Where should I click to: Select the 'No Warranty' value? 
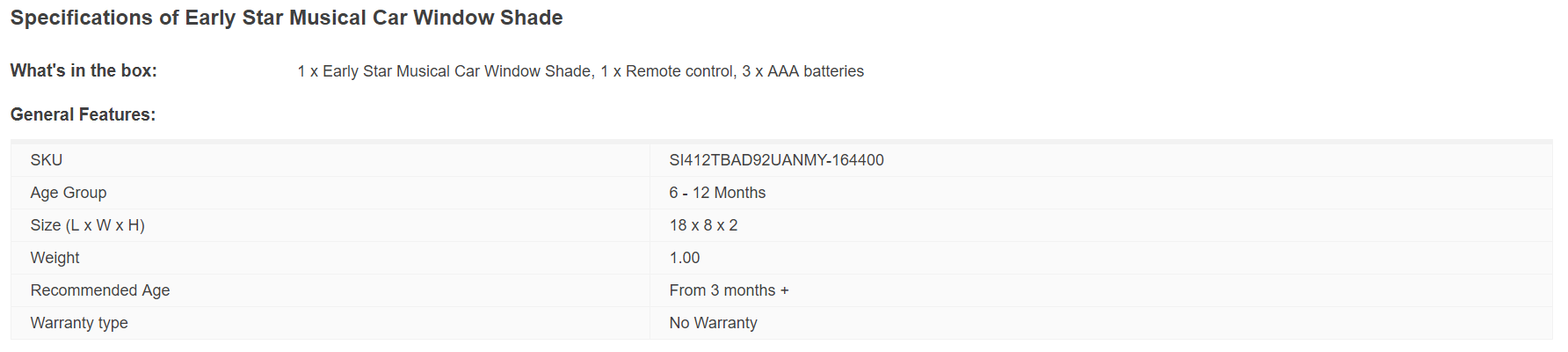713,323
